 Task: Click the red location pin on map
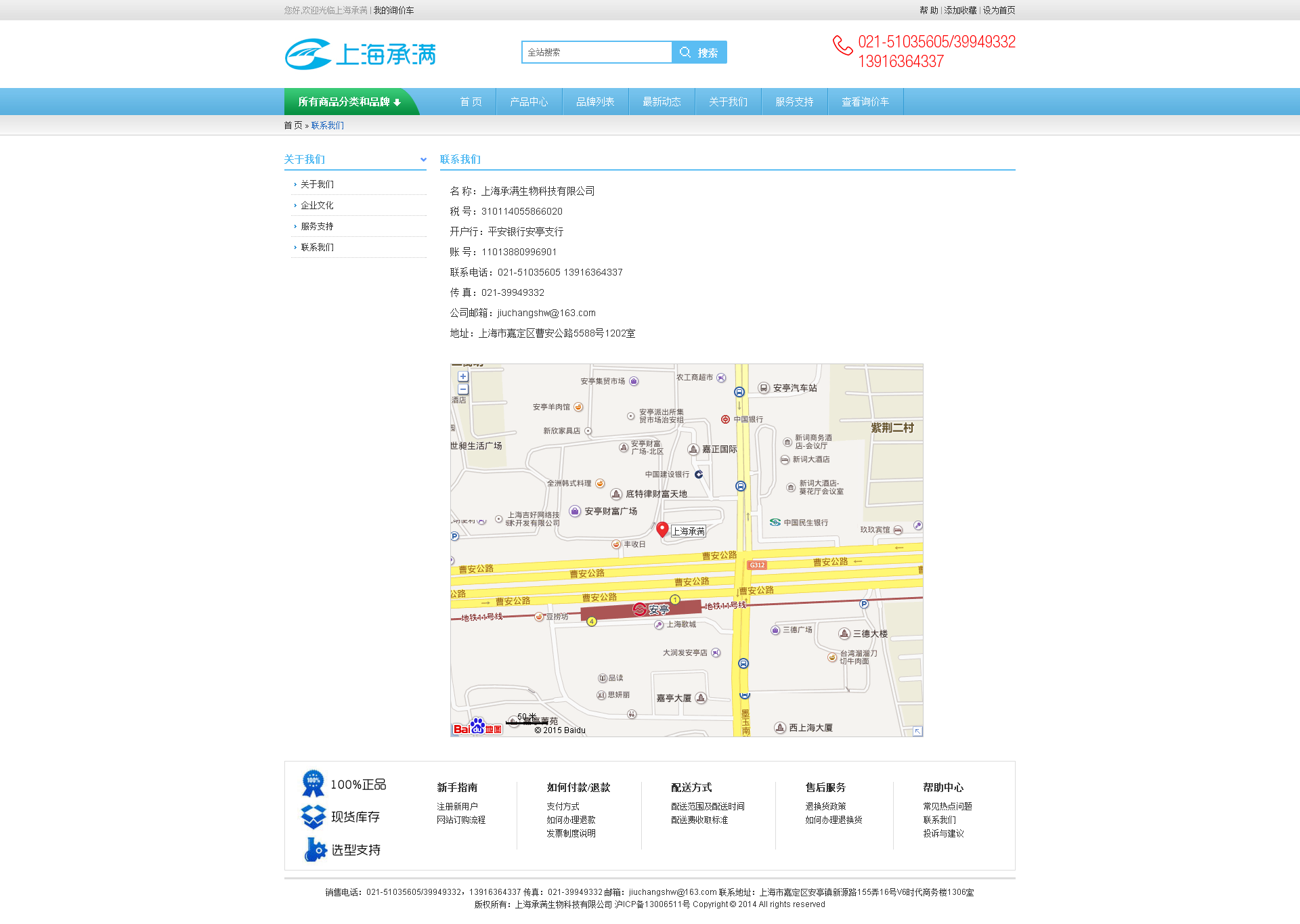pos(662,529)
